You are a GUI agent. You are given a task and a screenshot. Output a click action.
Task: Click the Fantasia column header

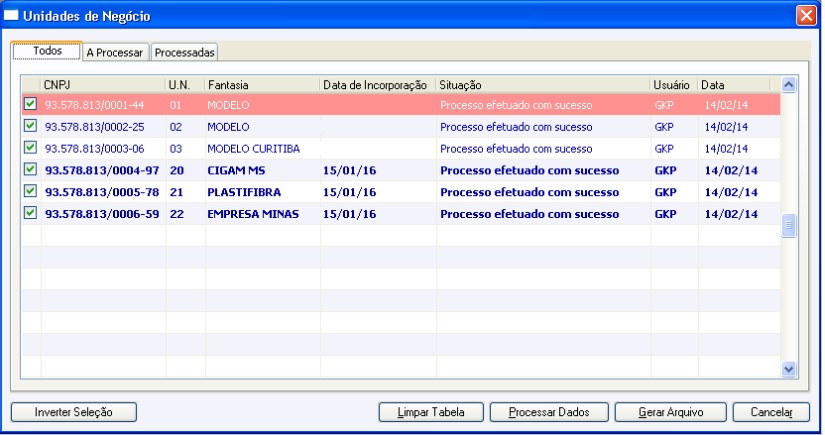pos(263,85)
